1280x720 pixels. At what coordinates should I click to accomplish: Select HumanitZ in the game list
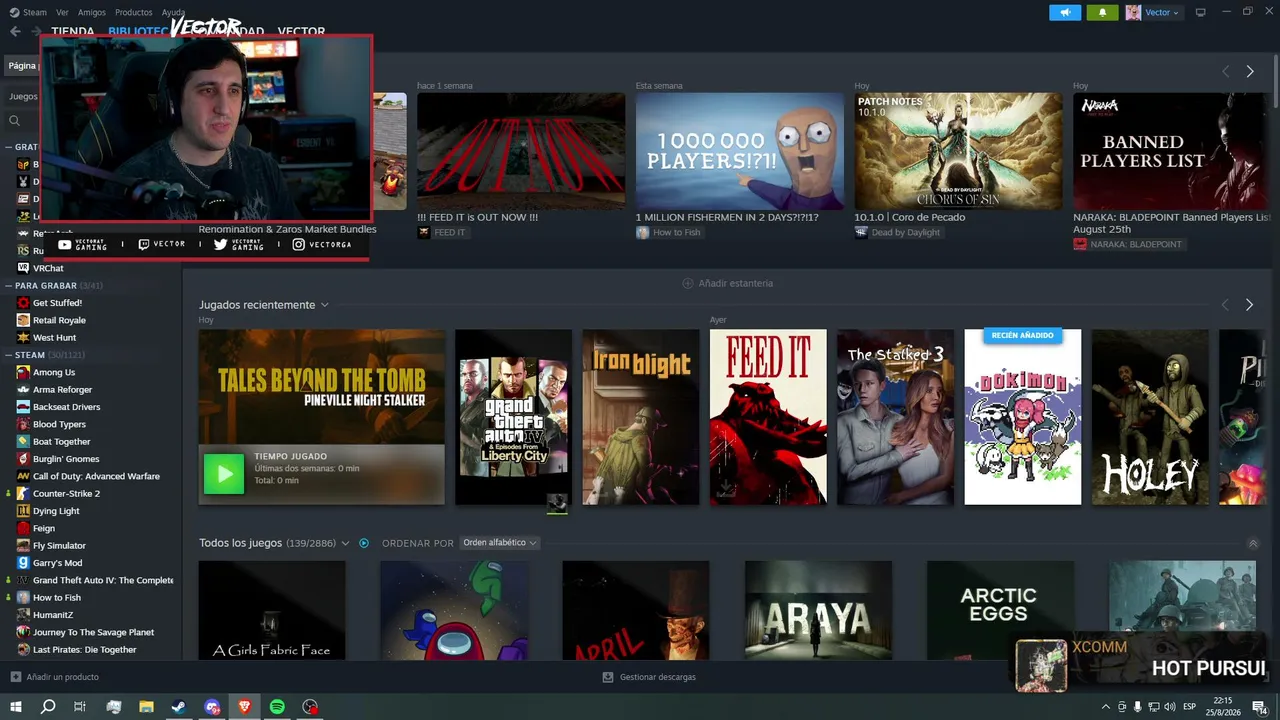click(53, 615)
